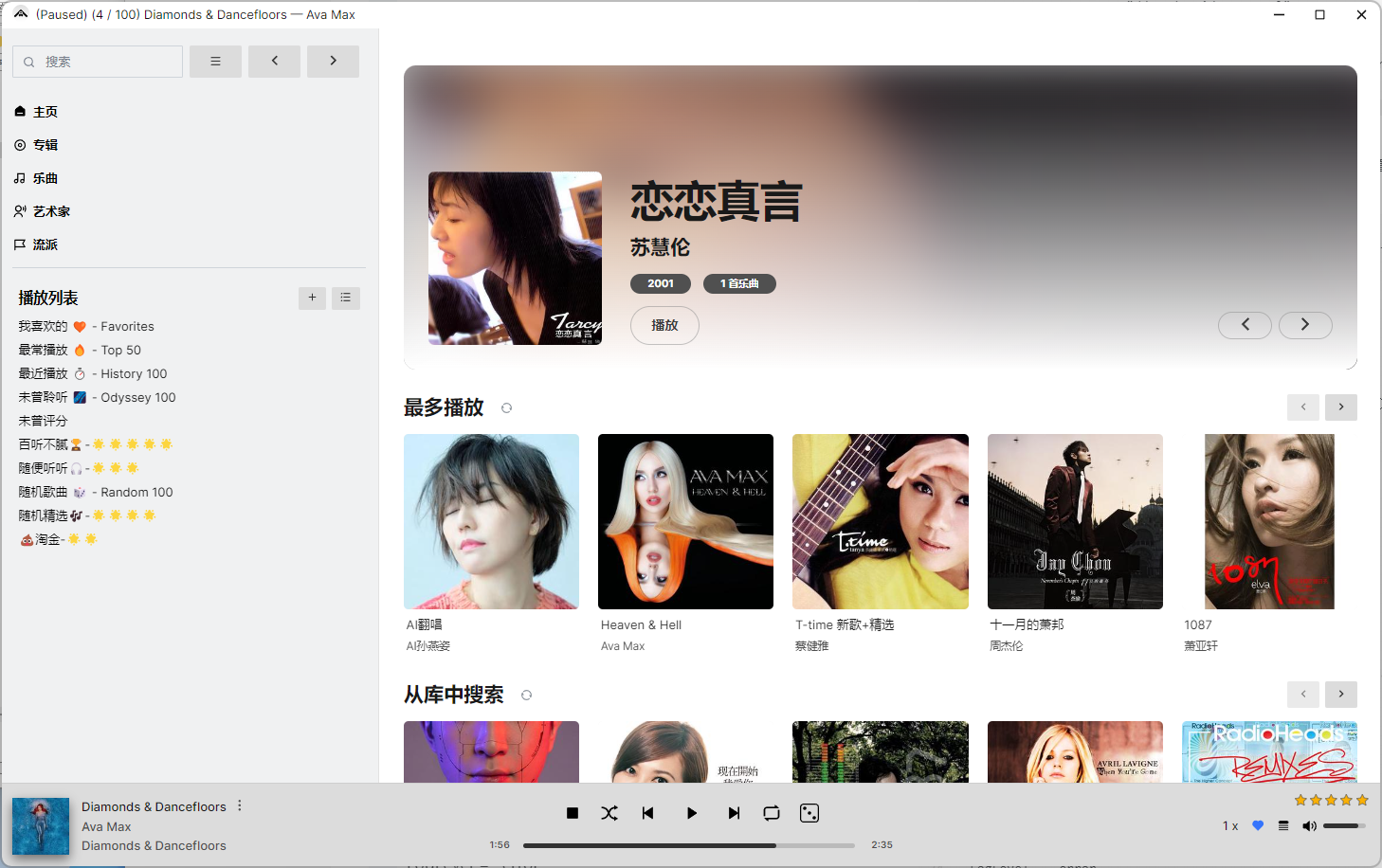Open Avril Lavigne album cover

pyautogui.click(x=1075, y=752)
